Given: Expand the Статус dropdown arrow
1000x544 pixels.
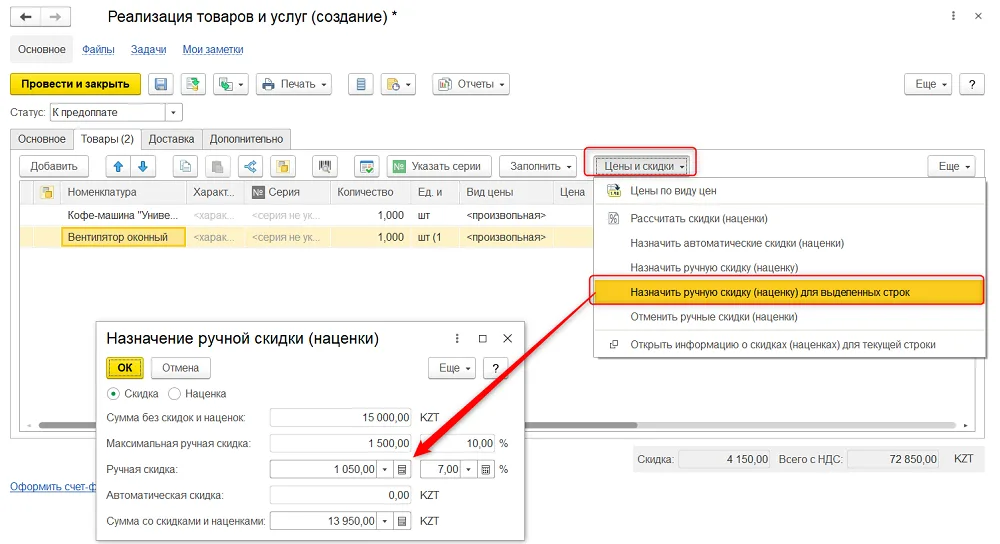Looking at the screenshot, I should 173,112.
